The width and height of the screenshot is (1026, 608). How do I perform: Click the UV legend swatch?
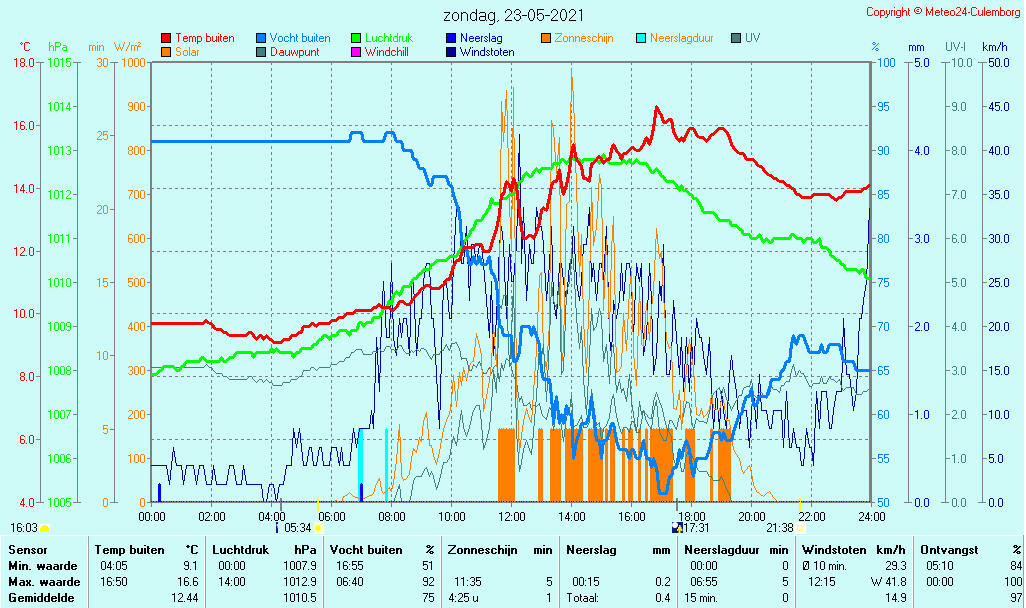tap(736, 39)
